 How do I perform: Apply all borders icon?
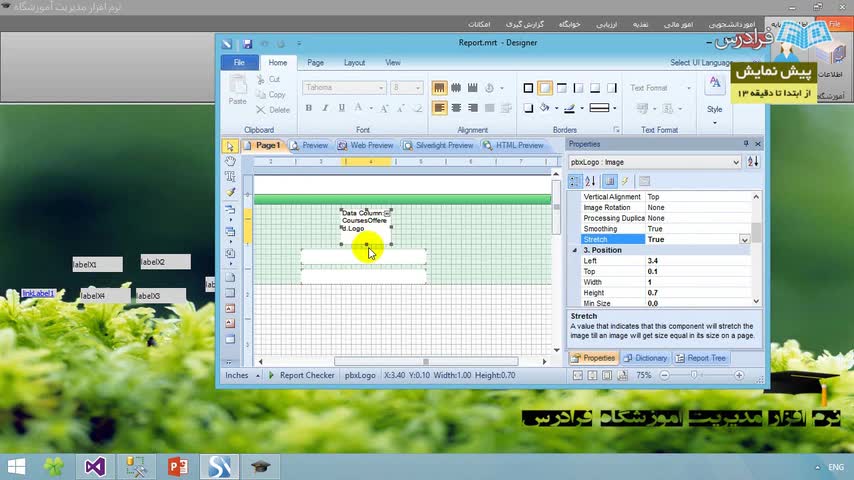(528, 88)
